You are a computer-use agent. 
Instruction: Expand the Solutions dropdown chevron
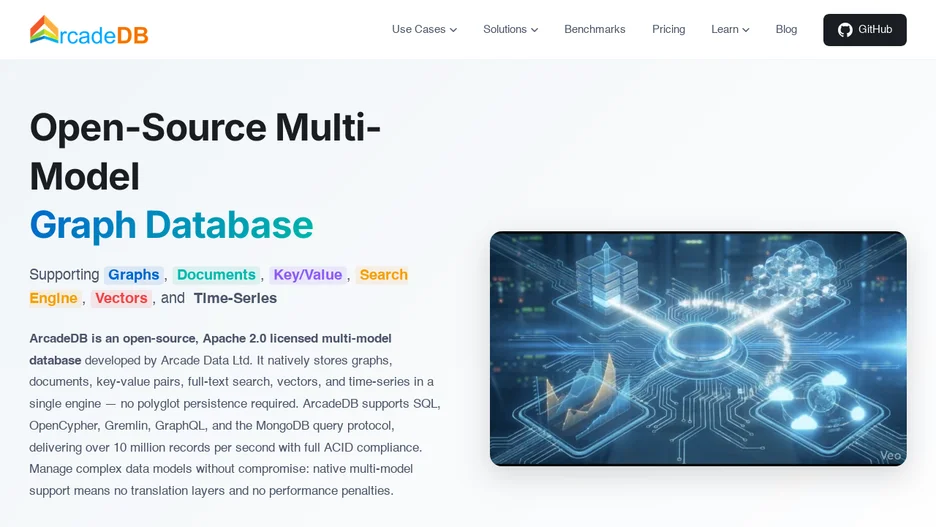[x=534, y=30]
